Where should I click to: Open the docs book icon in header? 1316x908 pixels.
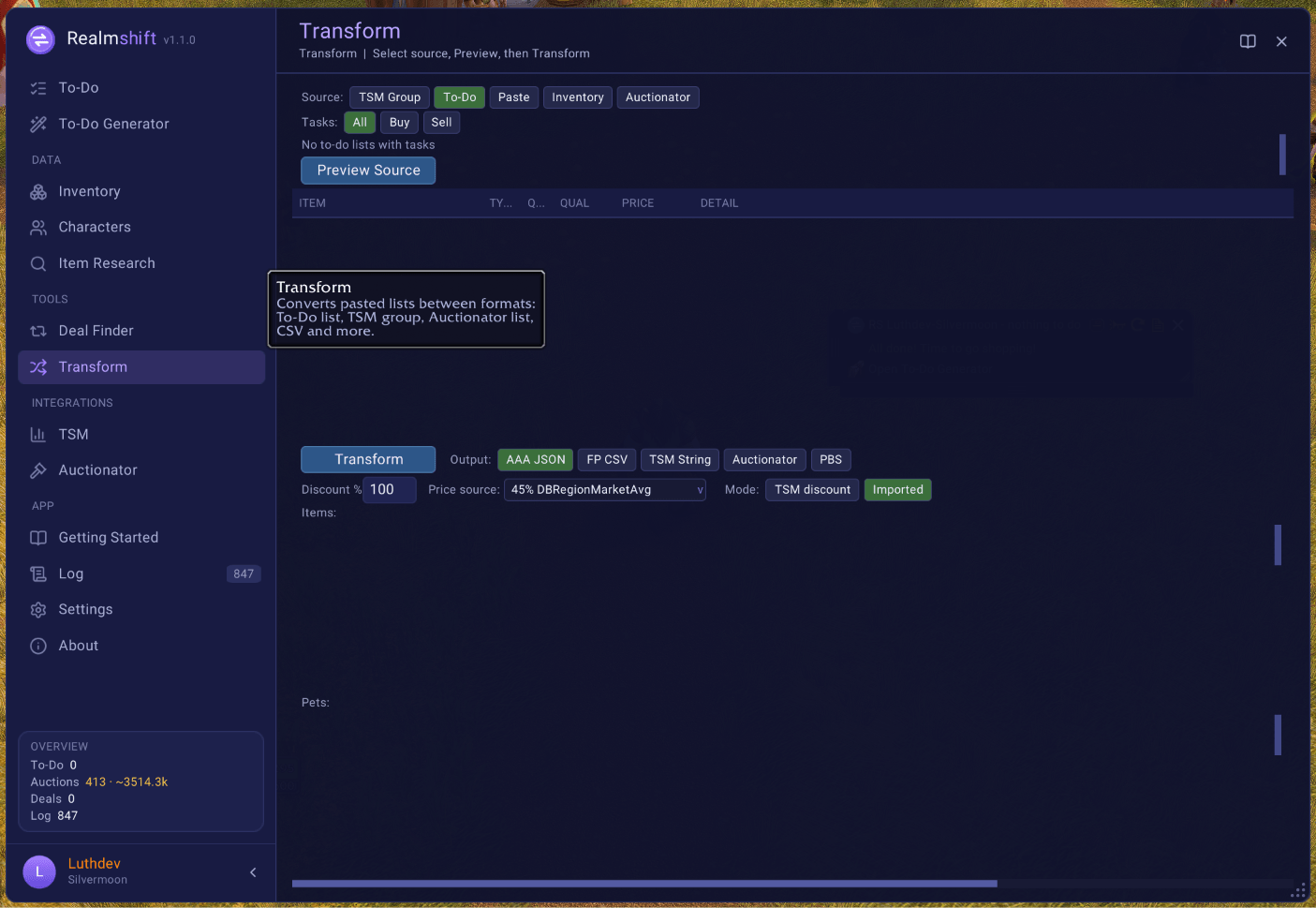[x=1248, y=41]
